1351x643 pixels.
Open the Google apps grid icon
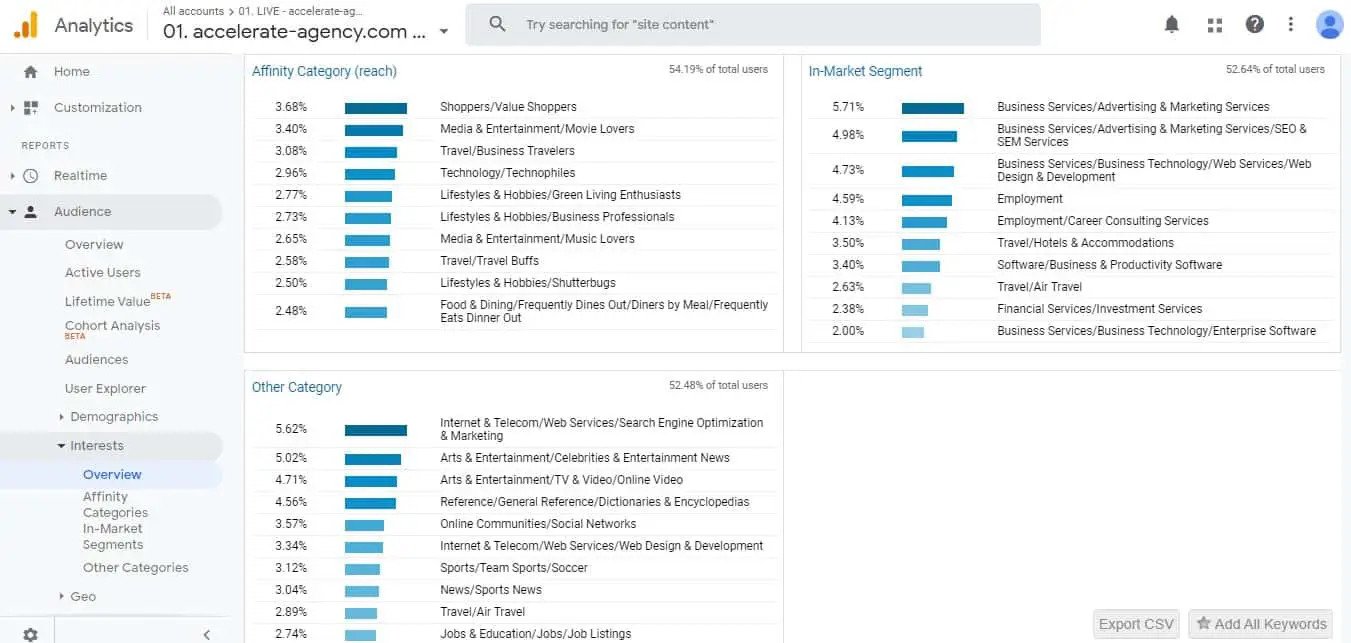pos(1215,25)
